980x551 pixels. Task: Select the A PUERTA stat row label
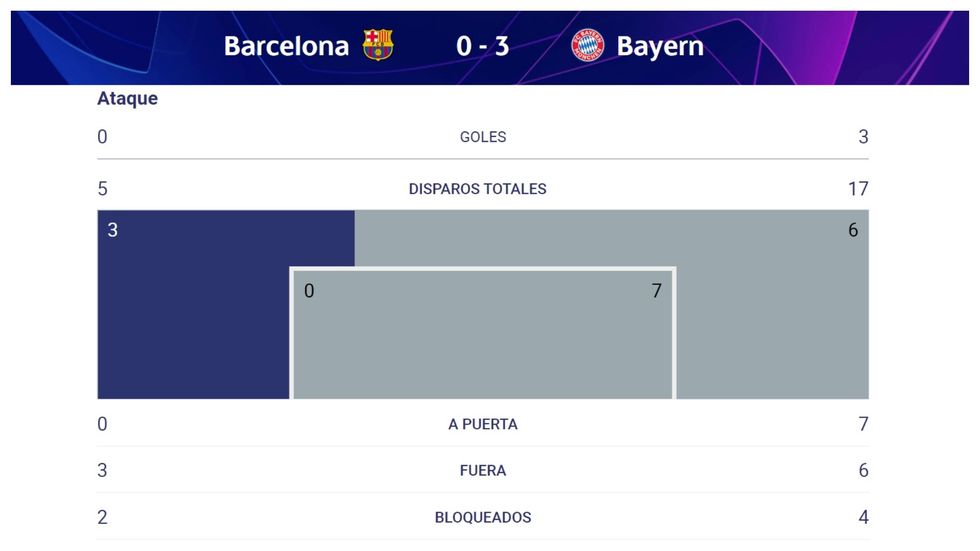coord(483,424)
